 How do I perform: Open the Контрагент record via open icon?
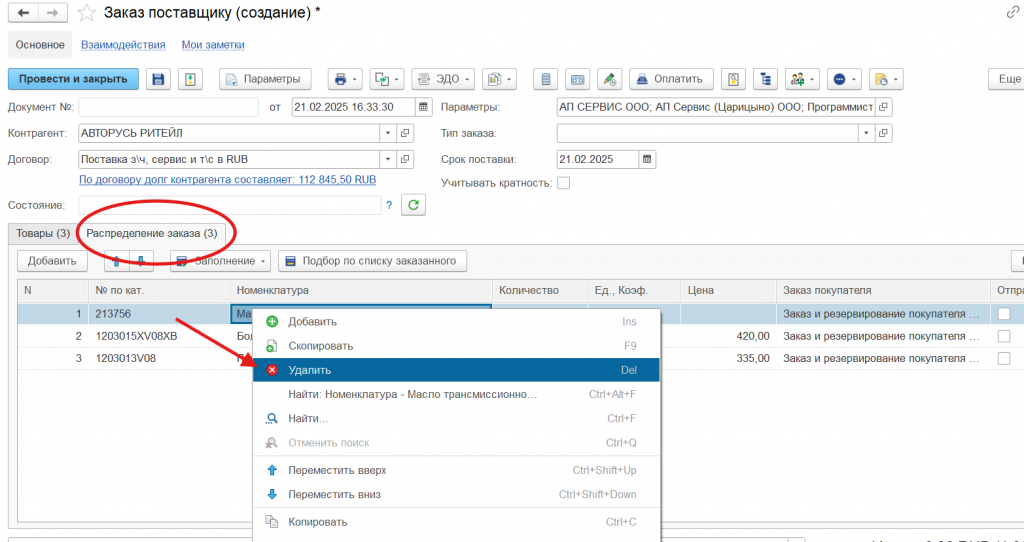click(405, 133)
